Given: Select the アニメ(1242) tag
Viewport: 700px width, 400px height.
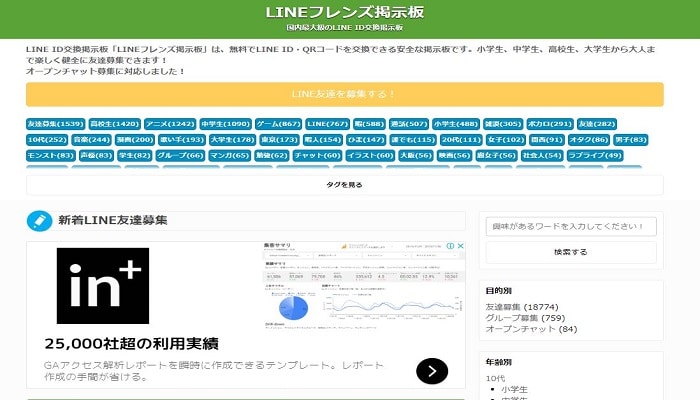Looking at the screenshot, I should pos(170,124).
